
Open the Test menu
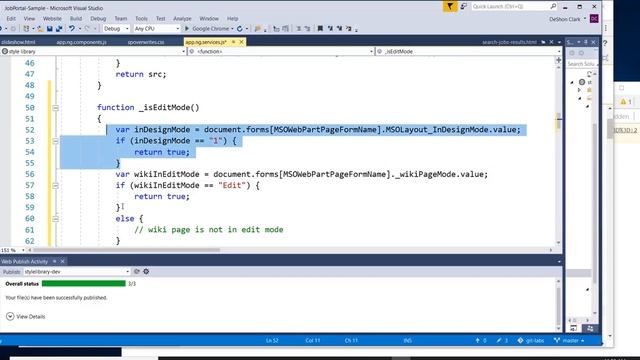[160, 19]
